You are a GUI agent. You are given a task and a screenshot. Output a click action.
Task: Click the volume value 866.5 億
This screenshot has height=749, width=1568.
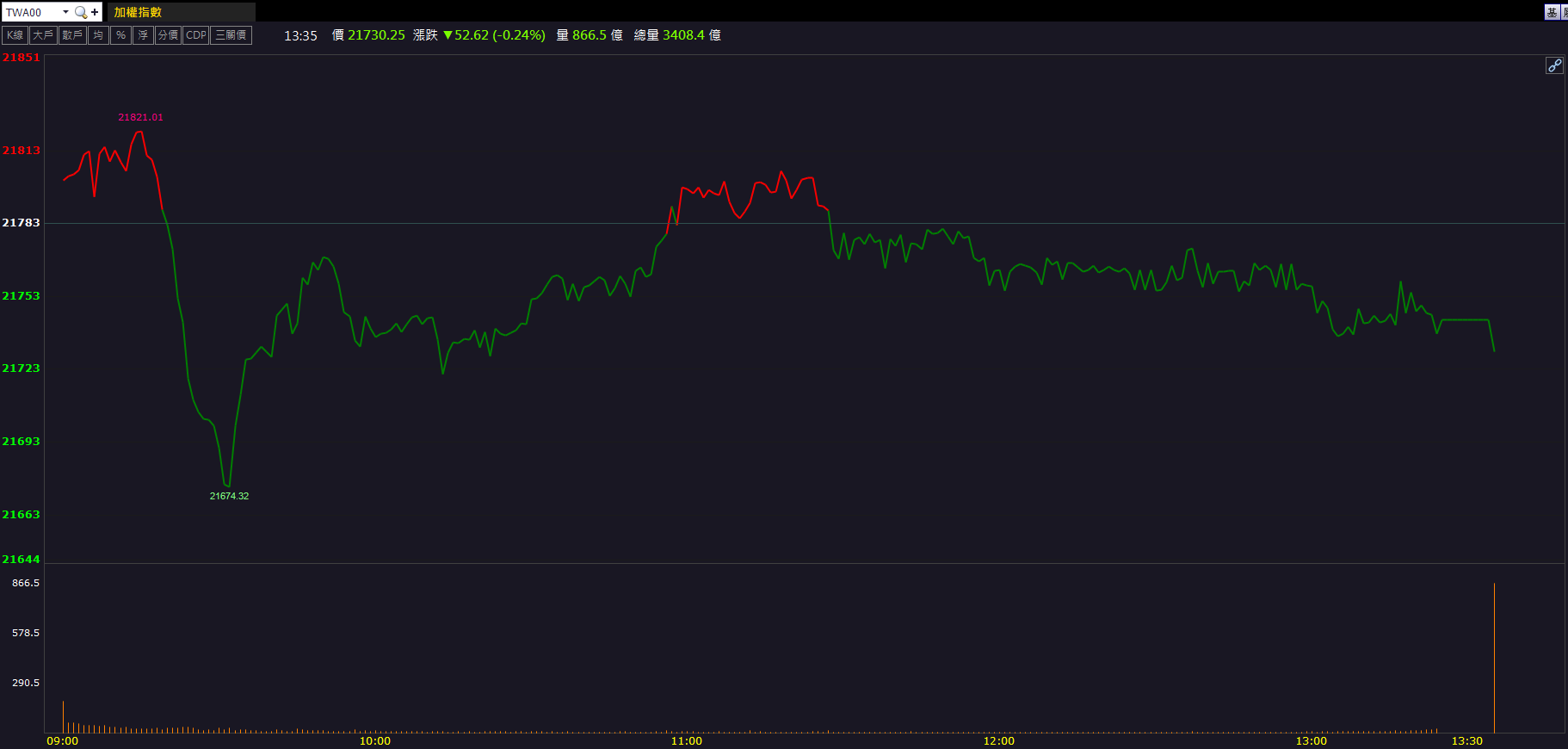pos(597,35)
